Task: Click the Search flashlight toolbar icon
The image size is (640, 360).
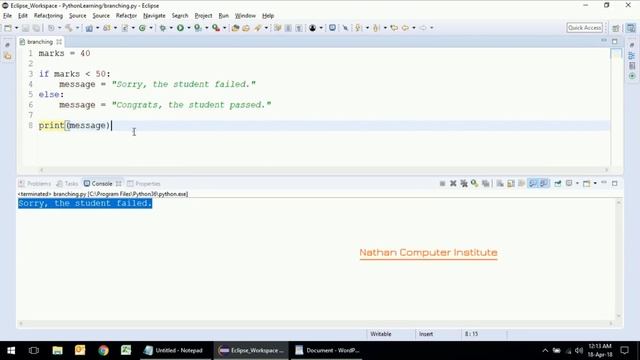Action: point(258,28)
